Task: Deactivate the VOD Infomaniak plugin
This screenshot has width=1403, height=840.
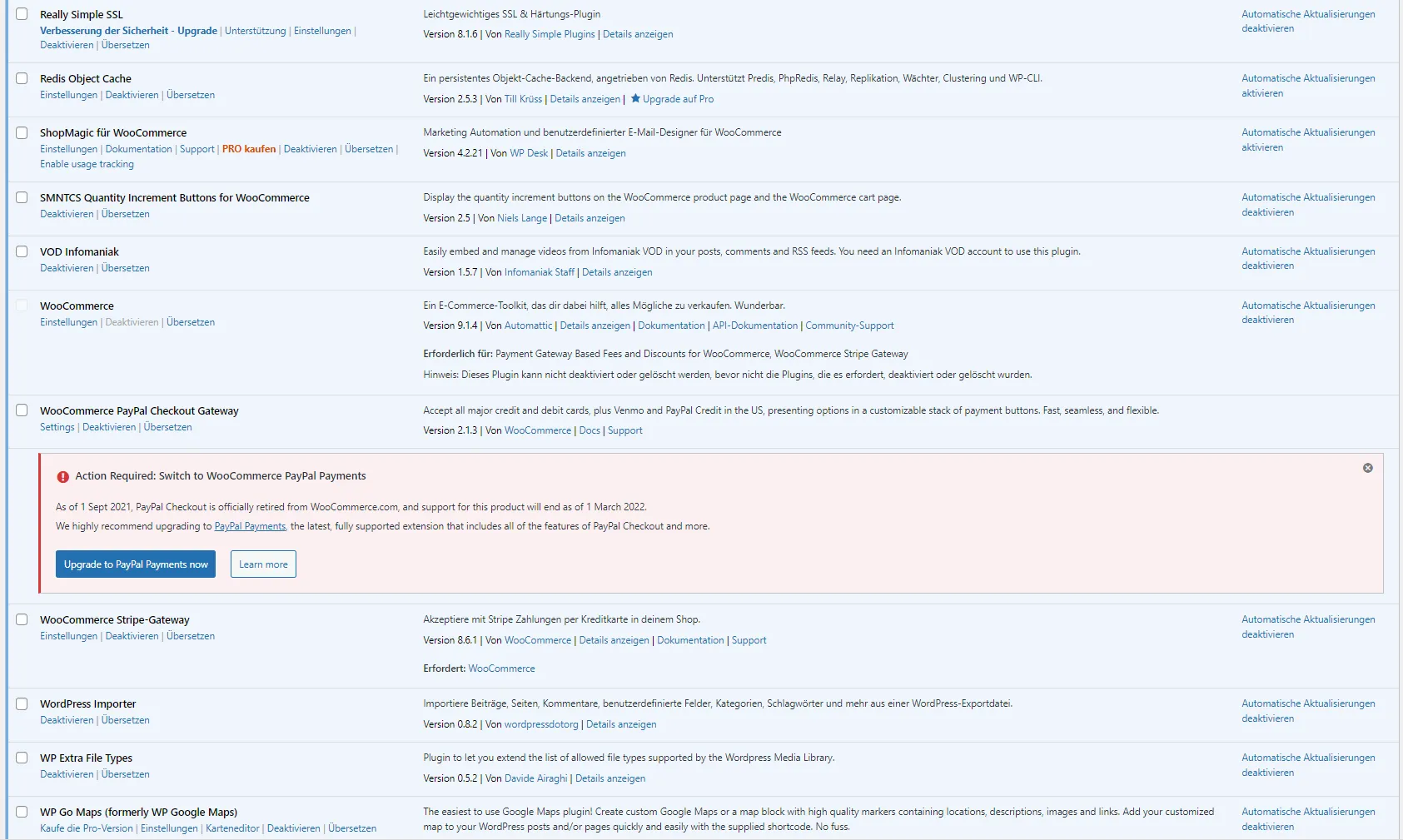Action: tap(67, 268)
